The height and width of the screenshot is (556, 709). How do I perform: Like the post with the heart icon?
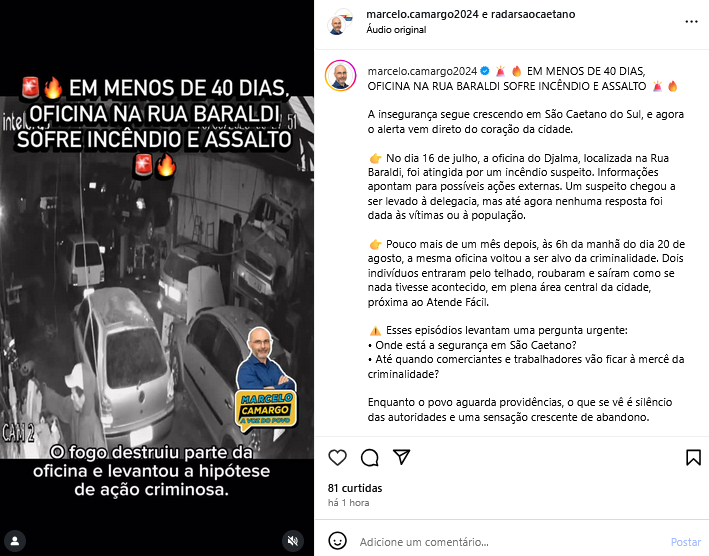[x=337, y=457]
